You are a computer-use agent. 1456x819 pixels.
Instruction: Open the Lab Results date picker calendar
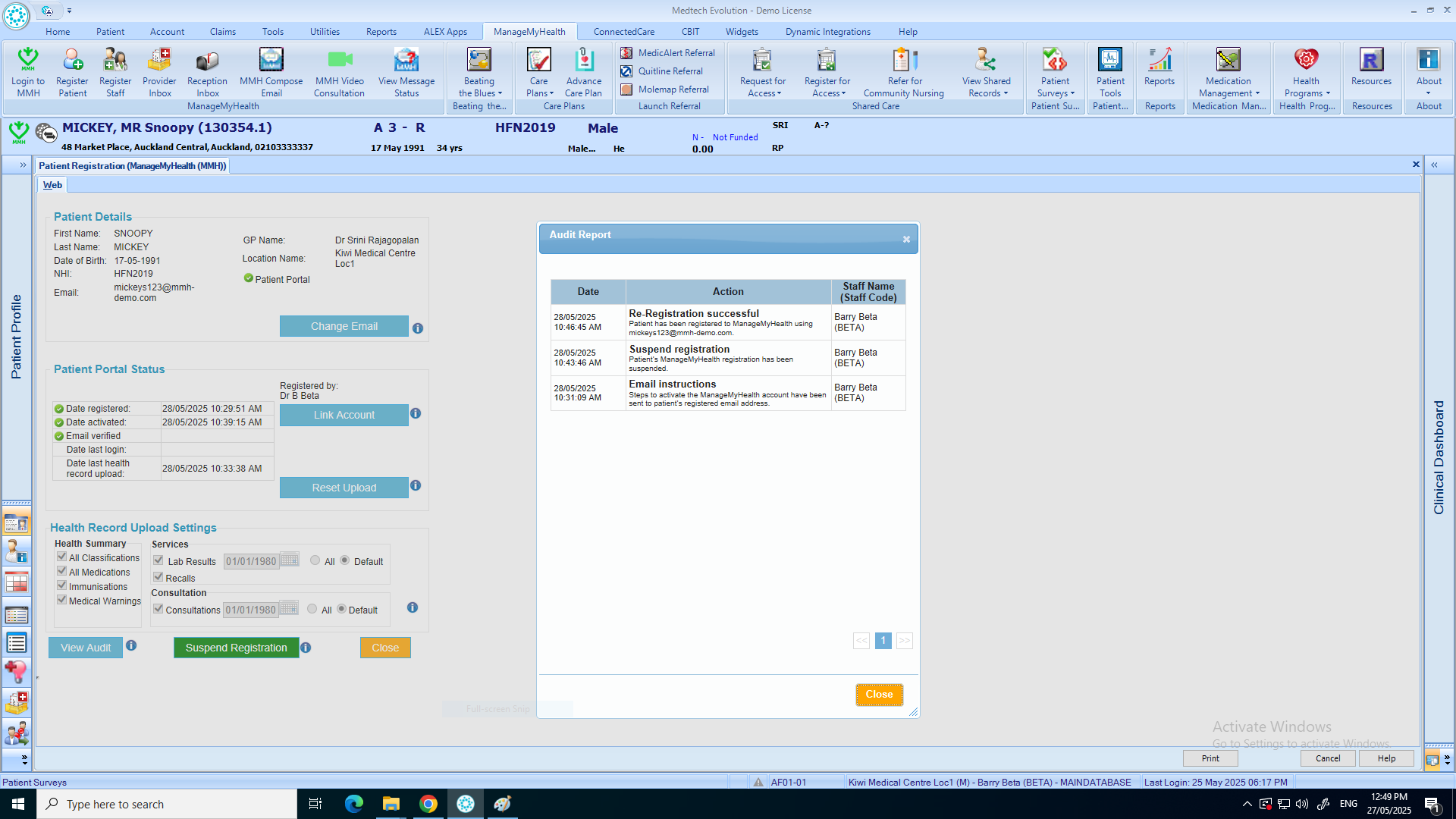290,560
